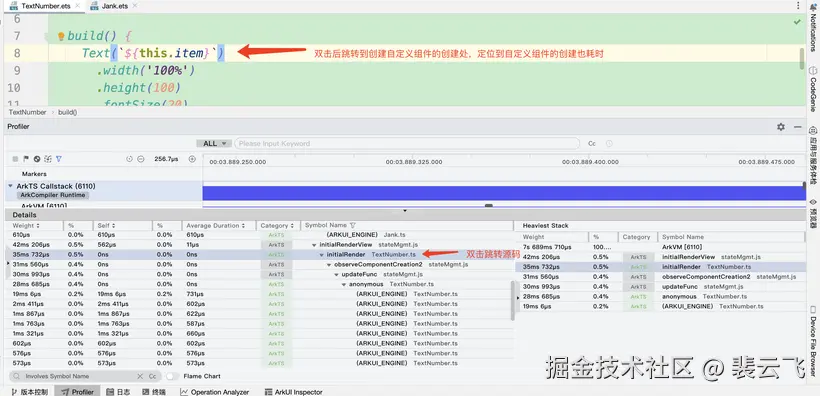Open the Operation Analyzer tab

pyautogui.click(x=214, y=392)
